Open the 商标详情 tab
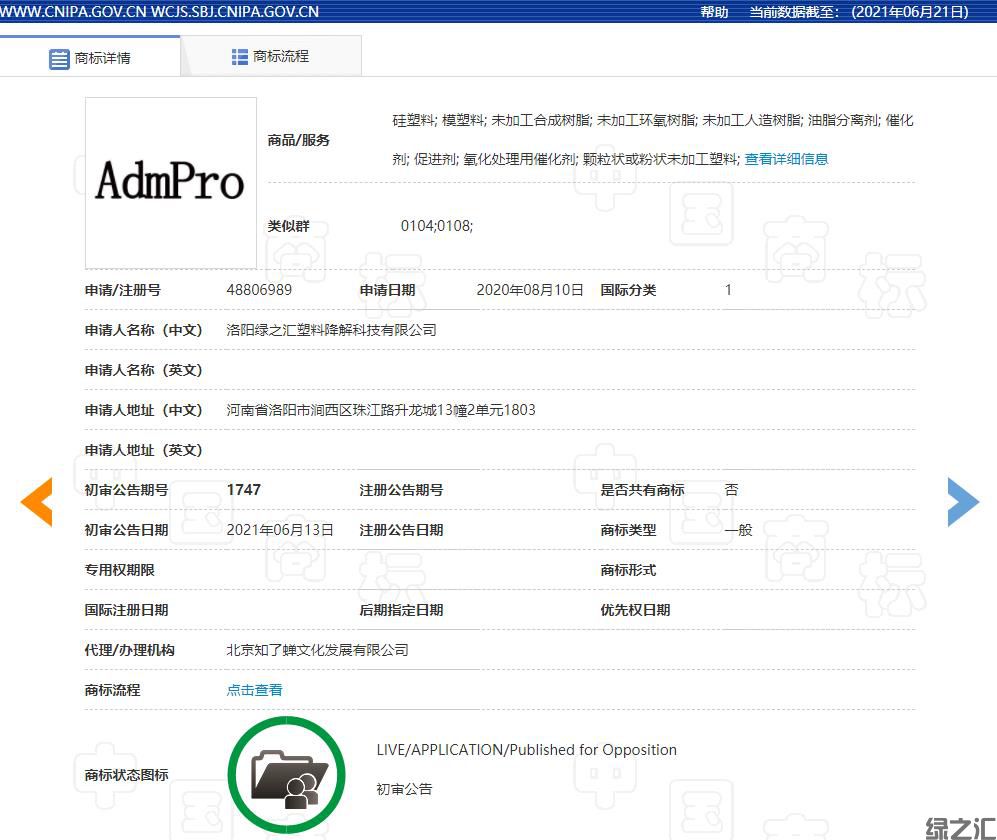The image size is (997, 840). point(90,57)
